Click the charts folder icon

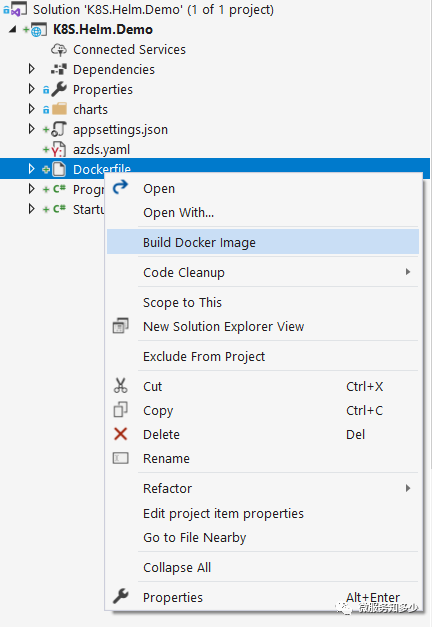(60, 109)
